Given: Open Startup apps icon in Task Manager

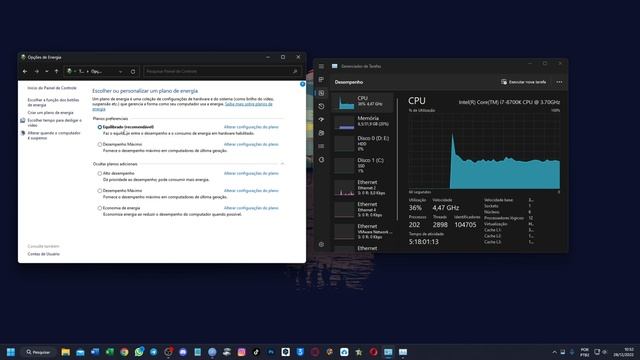Looking at the screenshot, I should pos(322,120).
